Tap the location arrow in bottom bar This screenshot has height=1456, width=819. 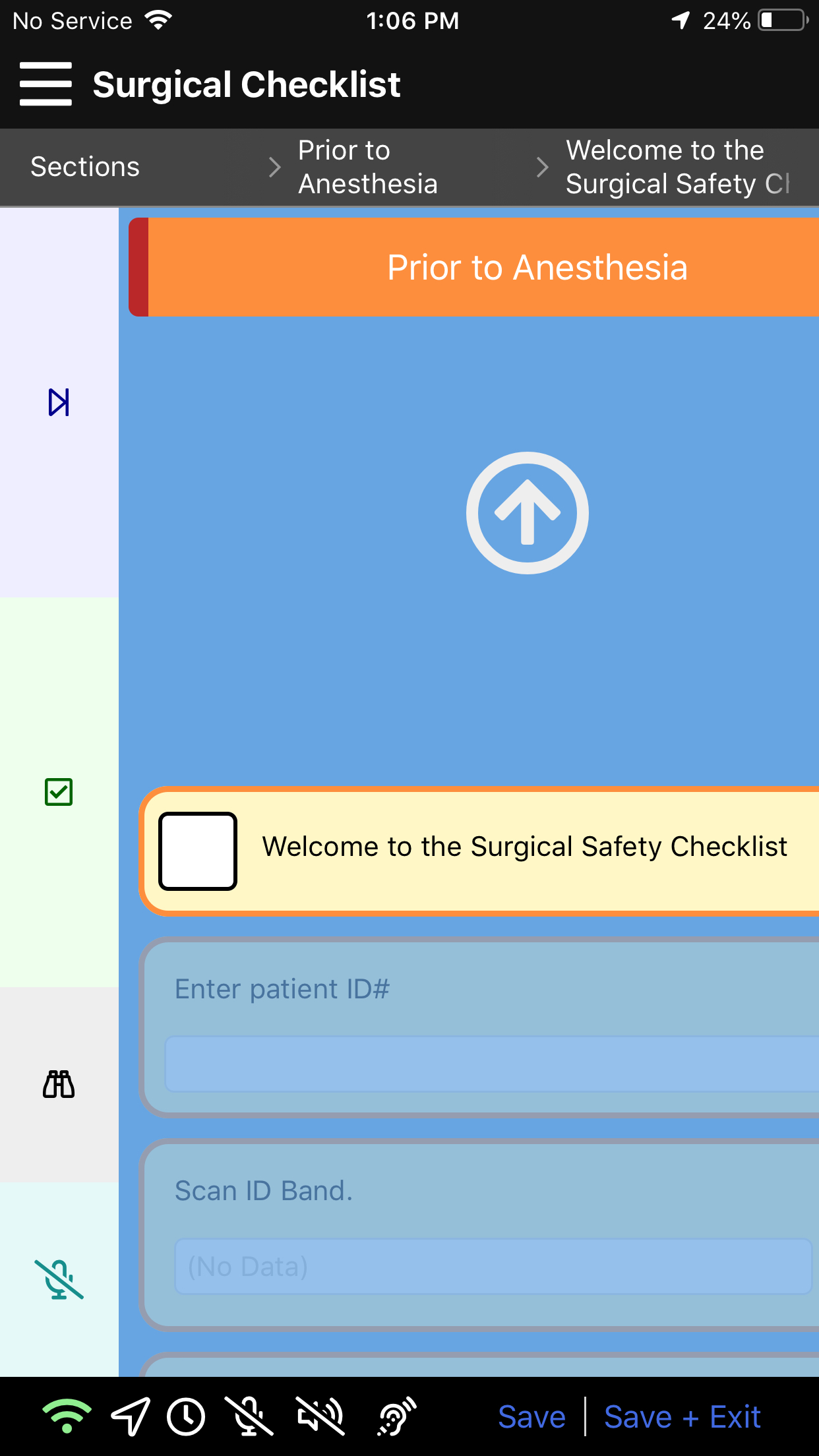point(130,1416)
